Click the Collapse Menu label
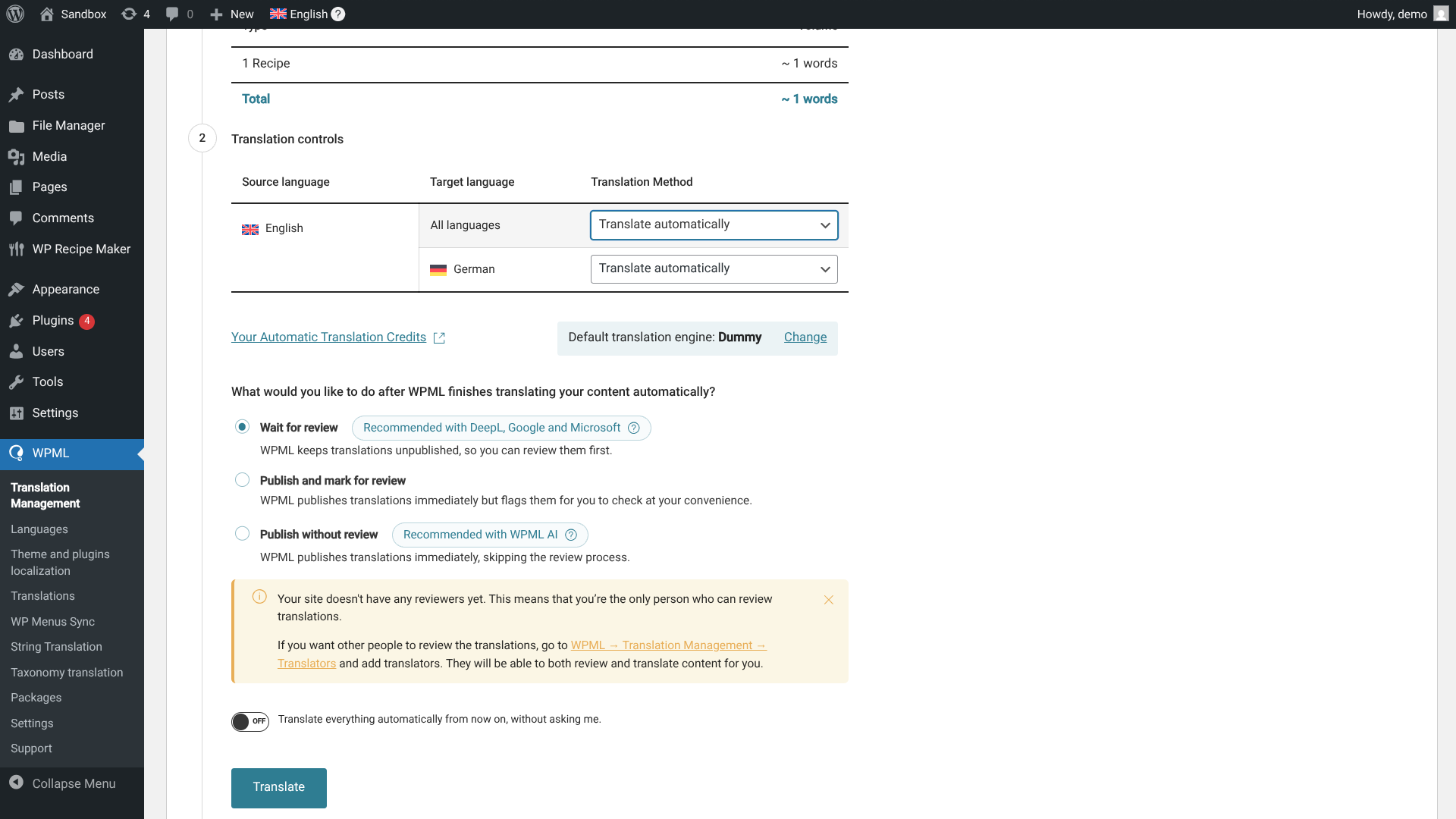The width and height of the screenshot is (1456, 819). 74,783
